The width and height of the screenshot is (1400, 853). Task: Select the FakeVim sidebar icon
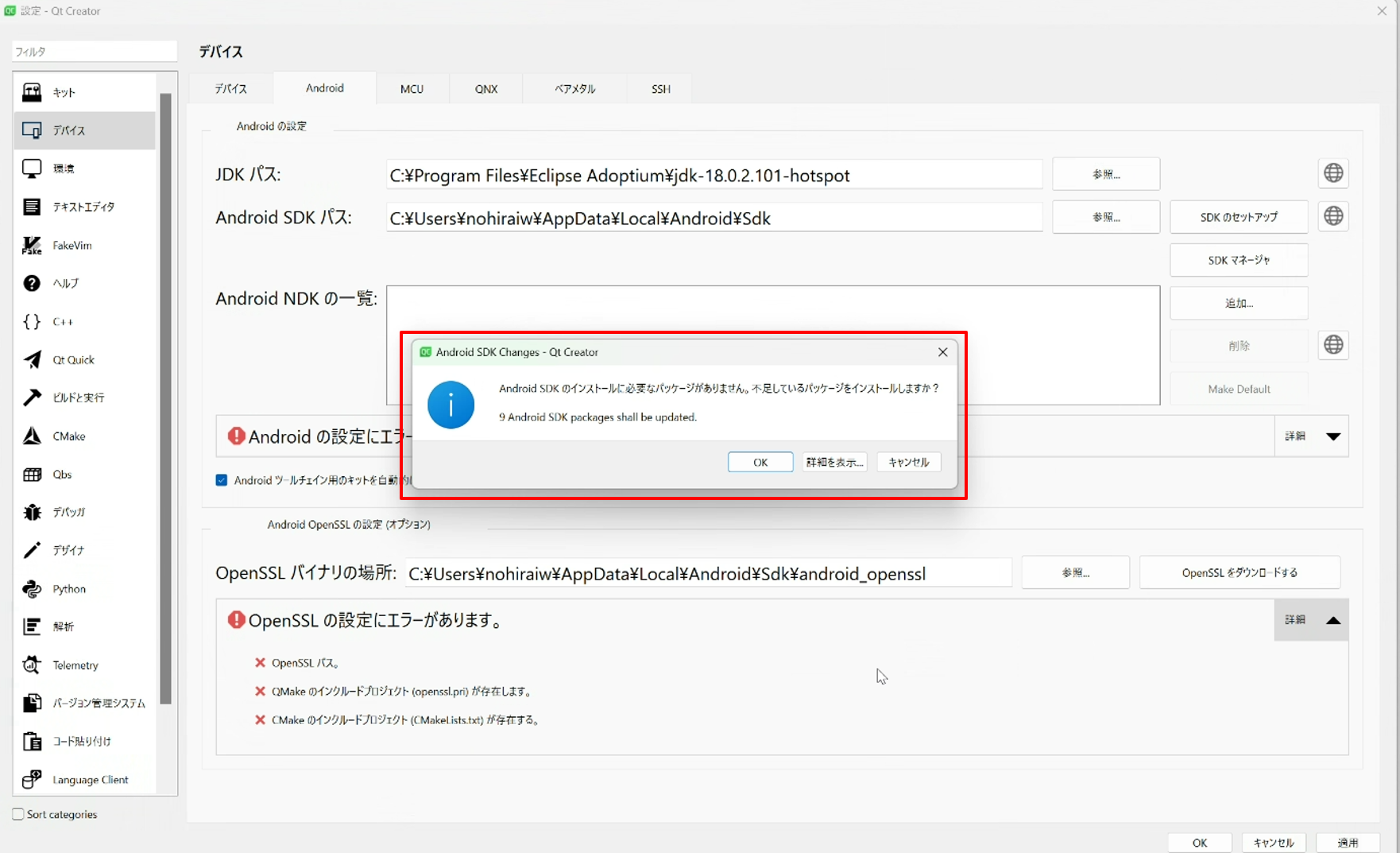click(32, 246)
